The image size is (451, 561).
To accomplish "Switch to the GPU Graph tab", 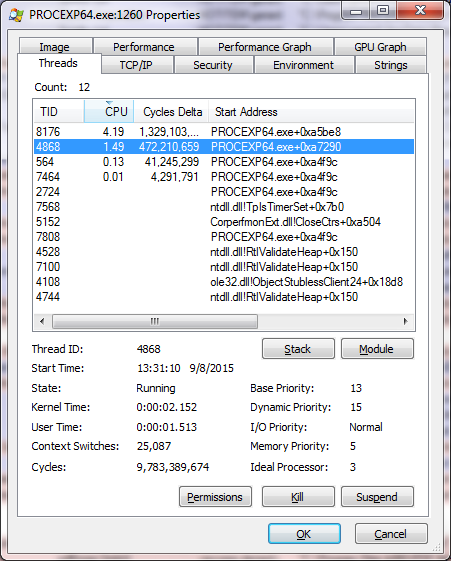I will tap(380, 47).
